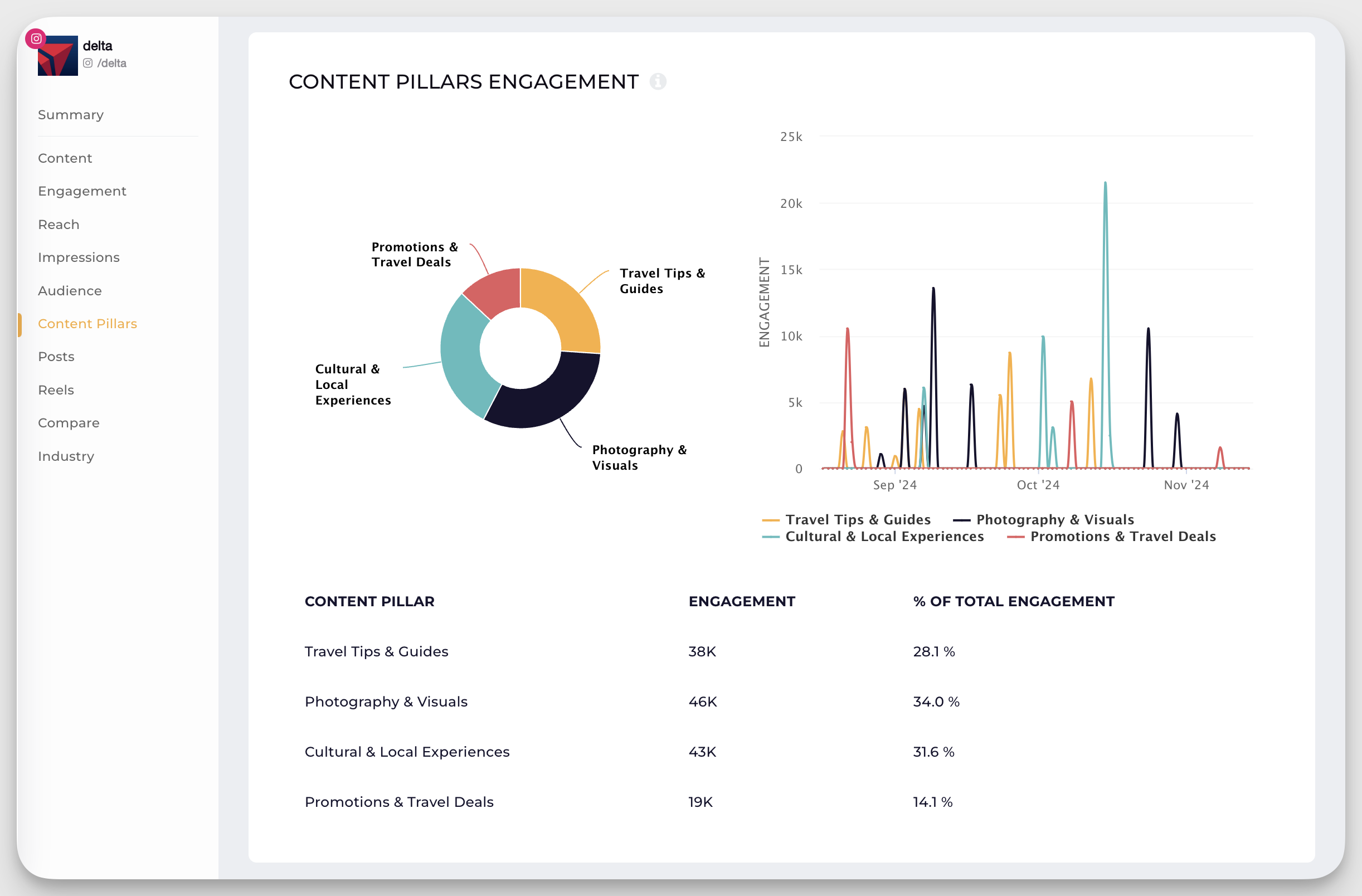Expand the Reels section in sidebar
Screen dimensions: 1362x896
pyautogui.click(x=56, y=390)
